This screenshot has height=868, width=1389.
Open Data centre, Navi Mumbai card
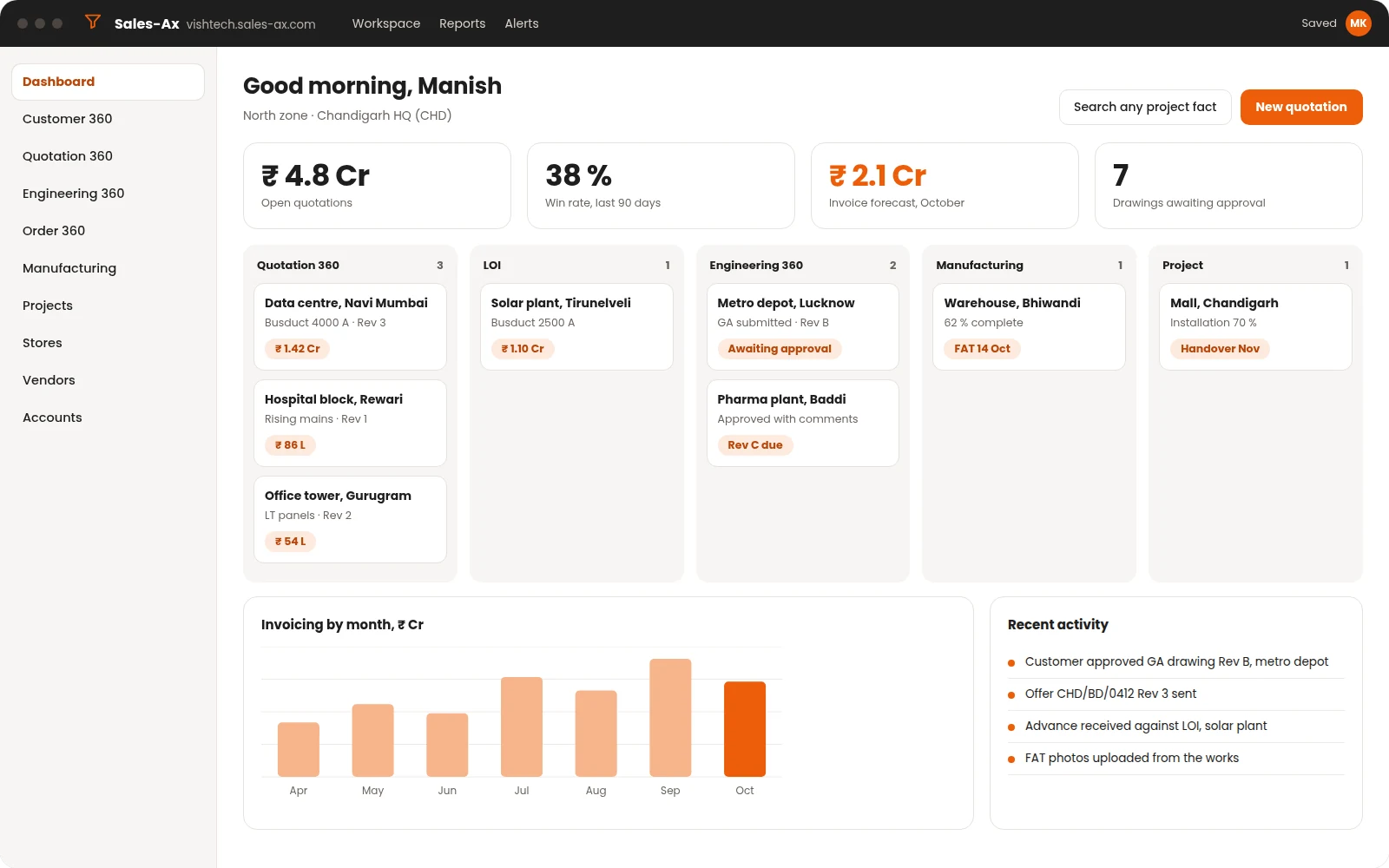click(x=350, y=327)
